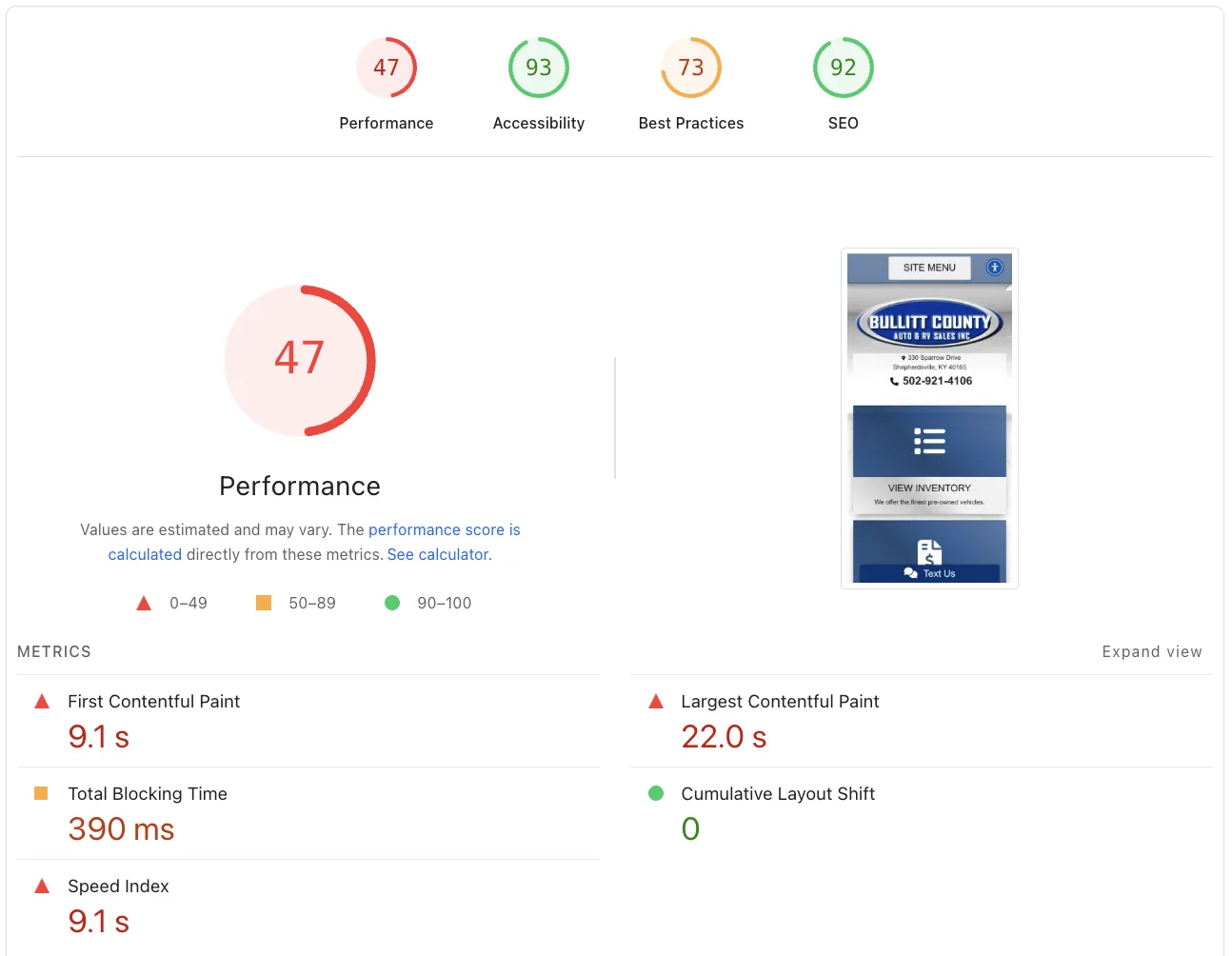The height and width of the screenshot is (956, 1232).
Task: Open the 'See calculator.' link
Action: click(439, 554)
